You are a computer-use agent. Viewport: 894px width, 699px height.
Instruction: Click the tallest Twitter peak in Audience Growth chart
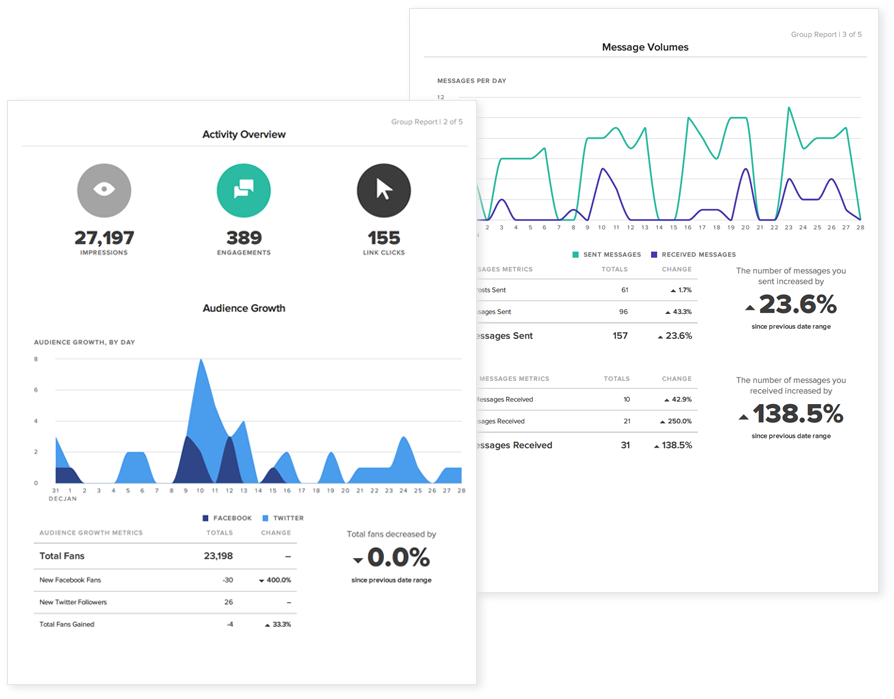(201, 361)
